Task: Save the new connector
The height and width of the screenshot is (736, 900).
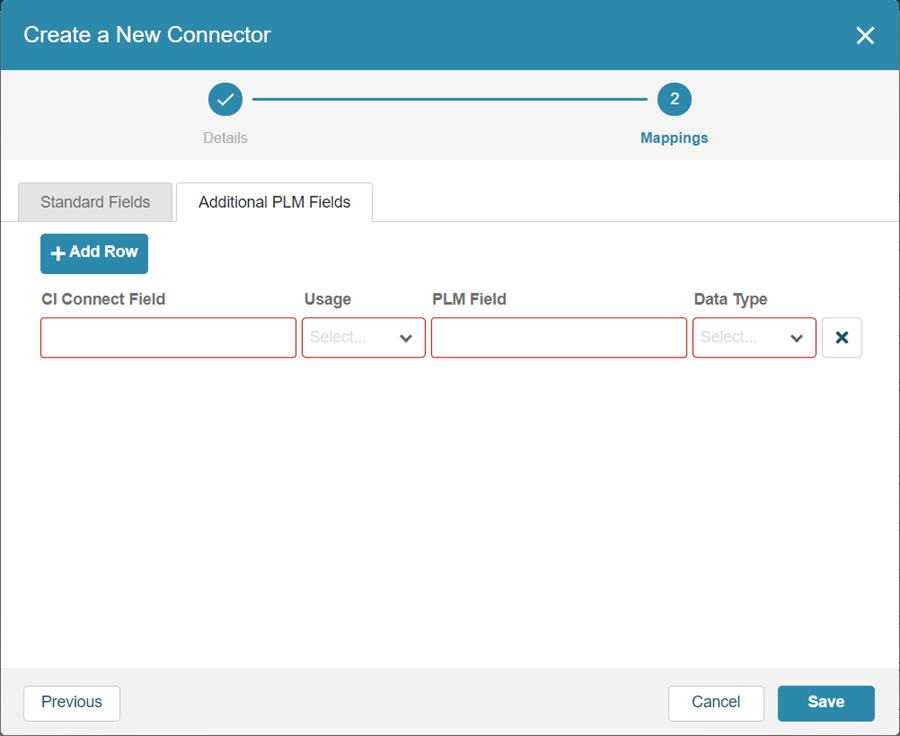Action: tap(826, 703)
